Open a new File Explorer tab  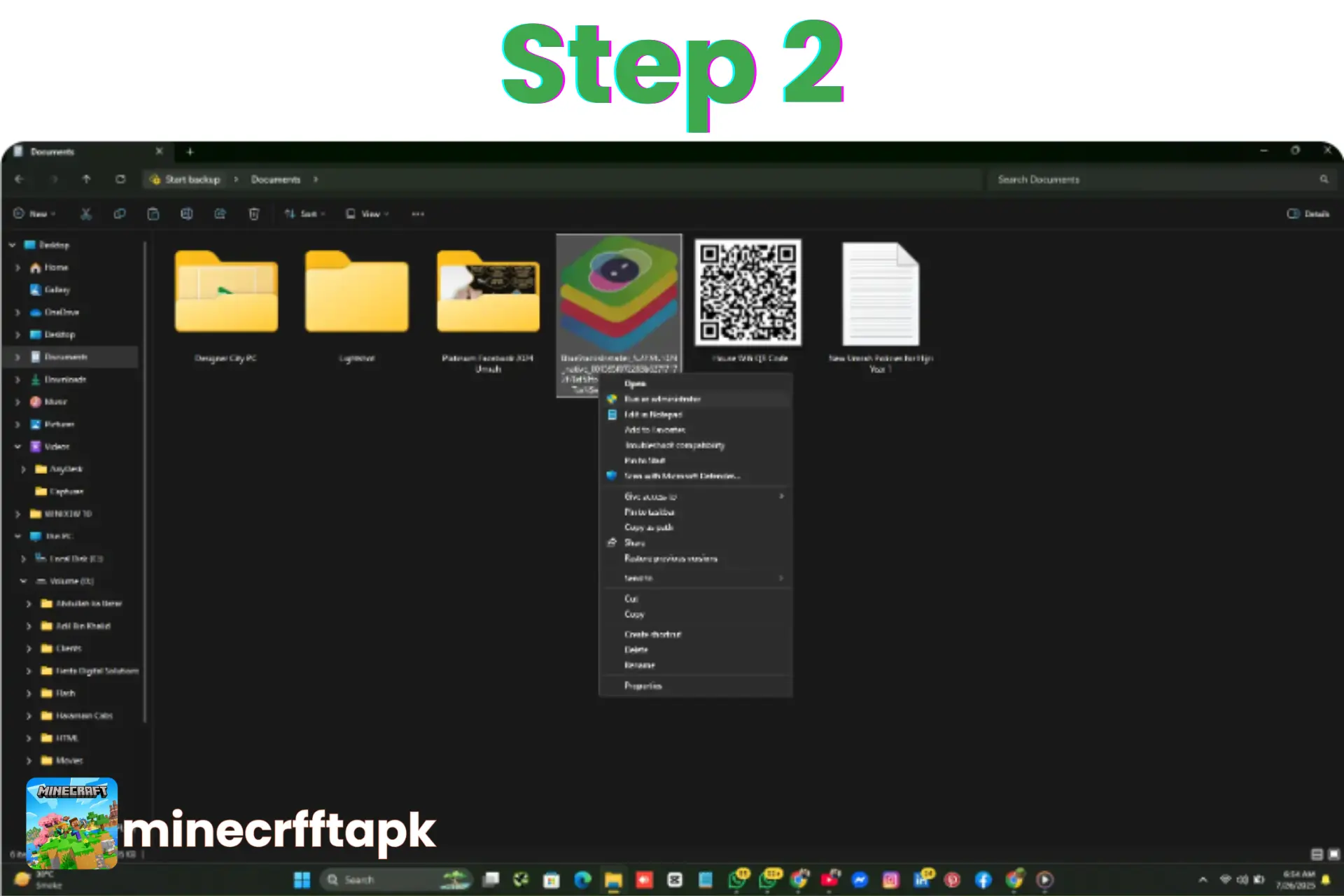tap(190, 151)
